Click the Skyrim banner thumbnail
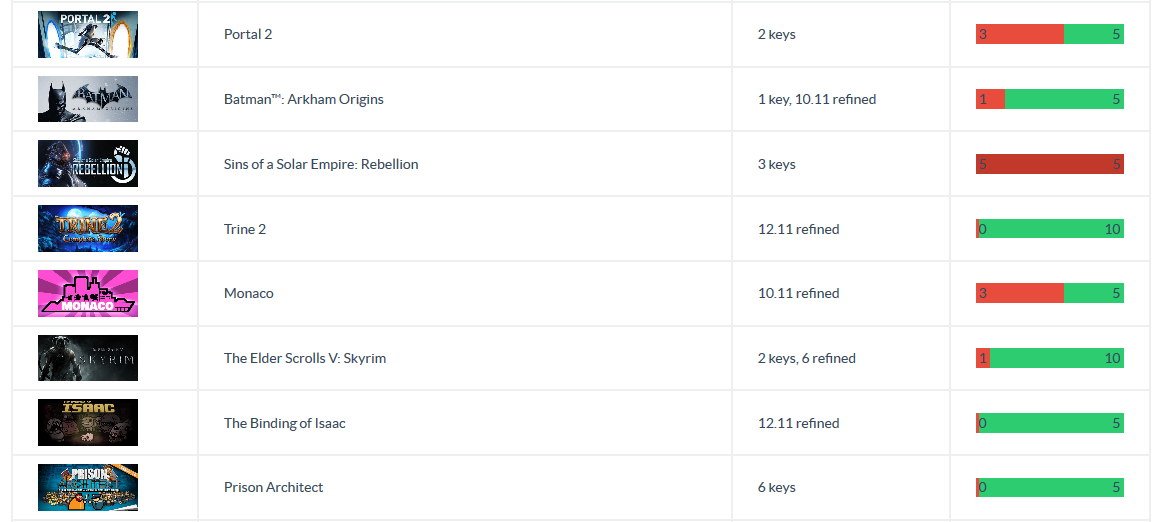Screen dimensions: 1158x522 point(88,358)
